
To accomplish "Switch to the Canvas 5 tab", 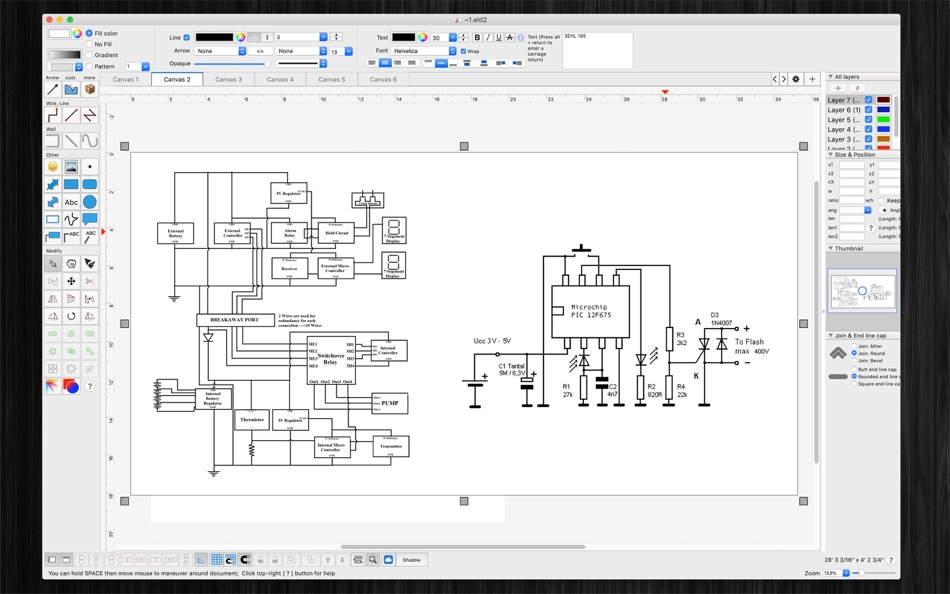I will [331, 79].
